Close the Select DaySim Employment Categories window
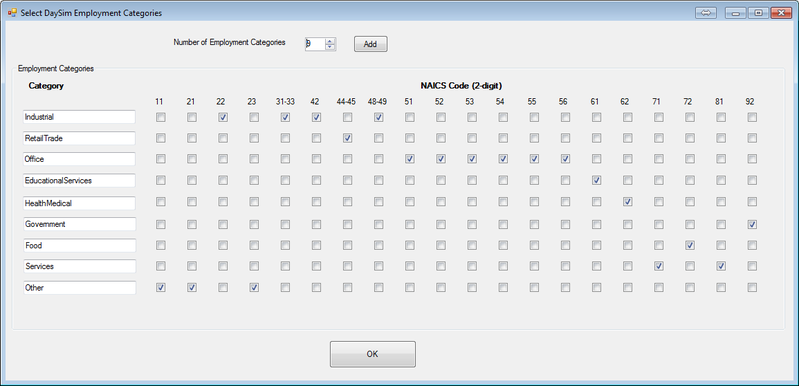The height and width of the screenshot is (386, 799). click(x=781, y=13)
